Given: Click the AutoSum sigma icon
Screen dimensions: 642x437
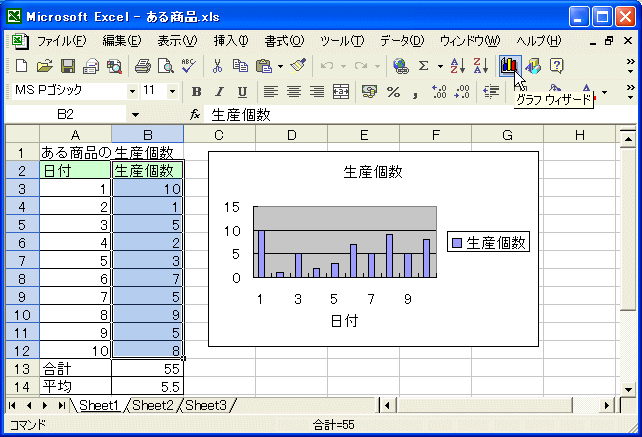Looking at the screenshot, I should (423, 66).
